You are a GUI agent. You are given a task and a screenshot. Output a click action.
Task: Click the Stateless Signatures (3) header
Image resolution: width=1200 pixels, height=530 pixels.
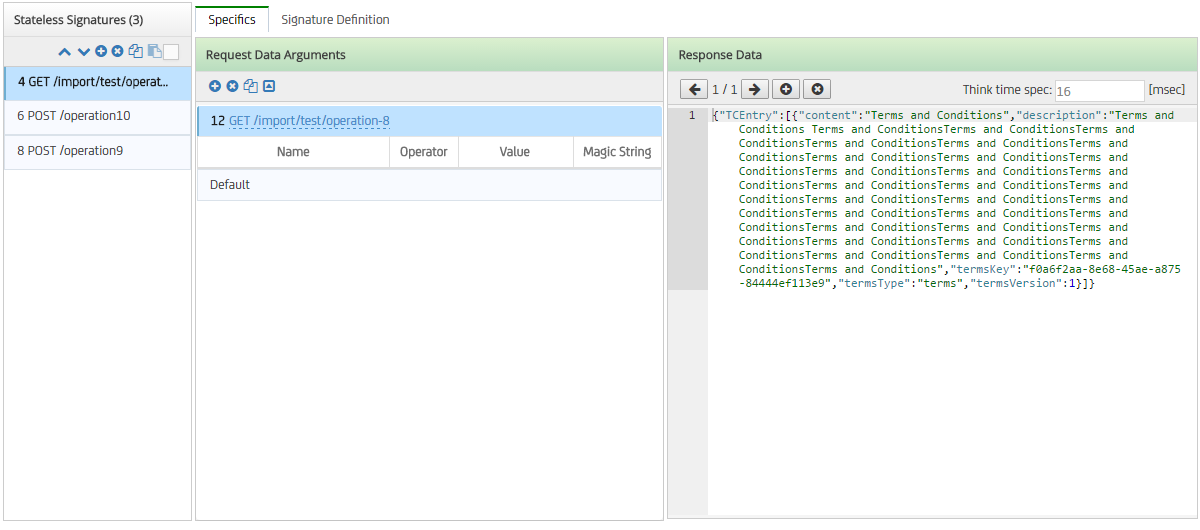[98, 20]
